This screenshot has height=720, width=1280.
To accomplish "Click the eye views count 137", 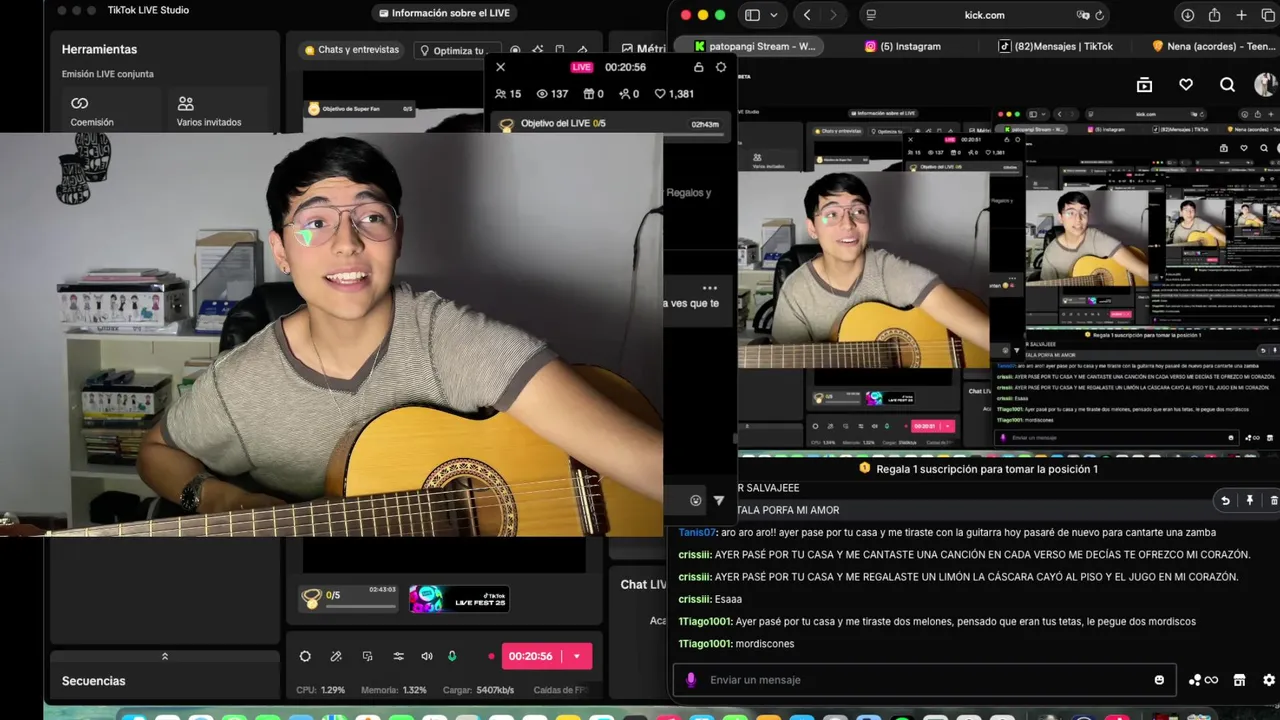I will (x=552, y=94).
